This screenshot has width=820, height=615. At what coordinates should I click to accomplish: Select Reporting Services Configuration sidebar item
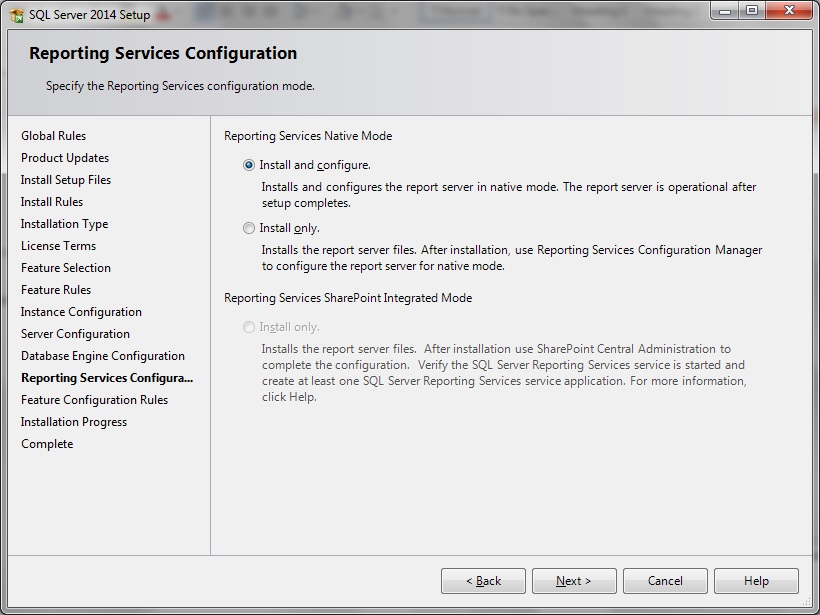(107, 378)
